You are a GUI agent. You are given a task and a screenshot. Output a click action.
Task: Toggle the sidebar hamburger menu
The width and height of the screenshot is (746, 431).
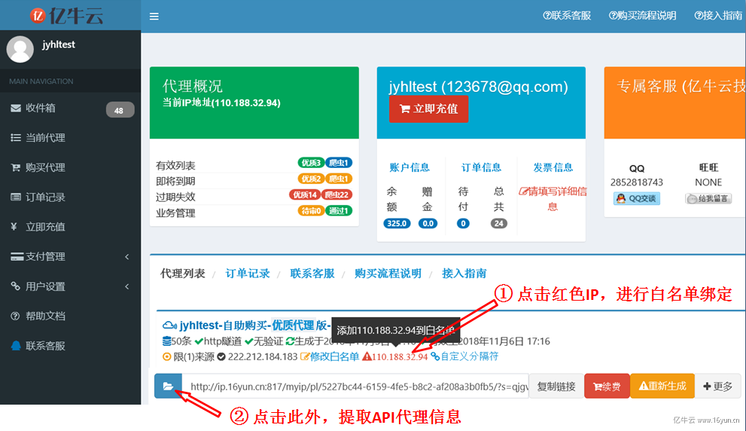coord(154,17)
